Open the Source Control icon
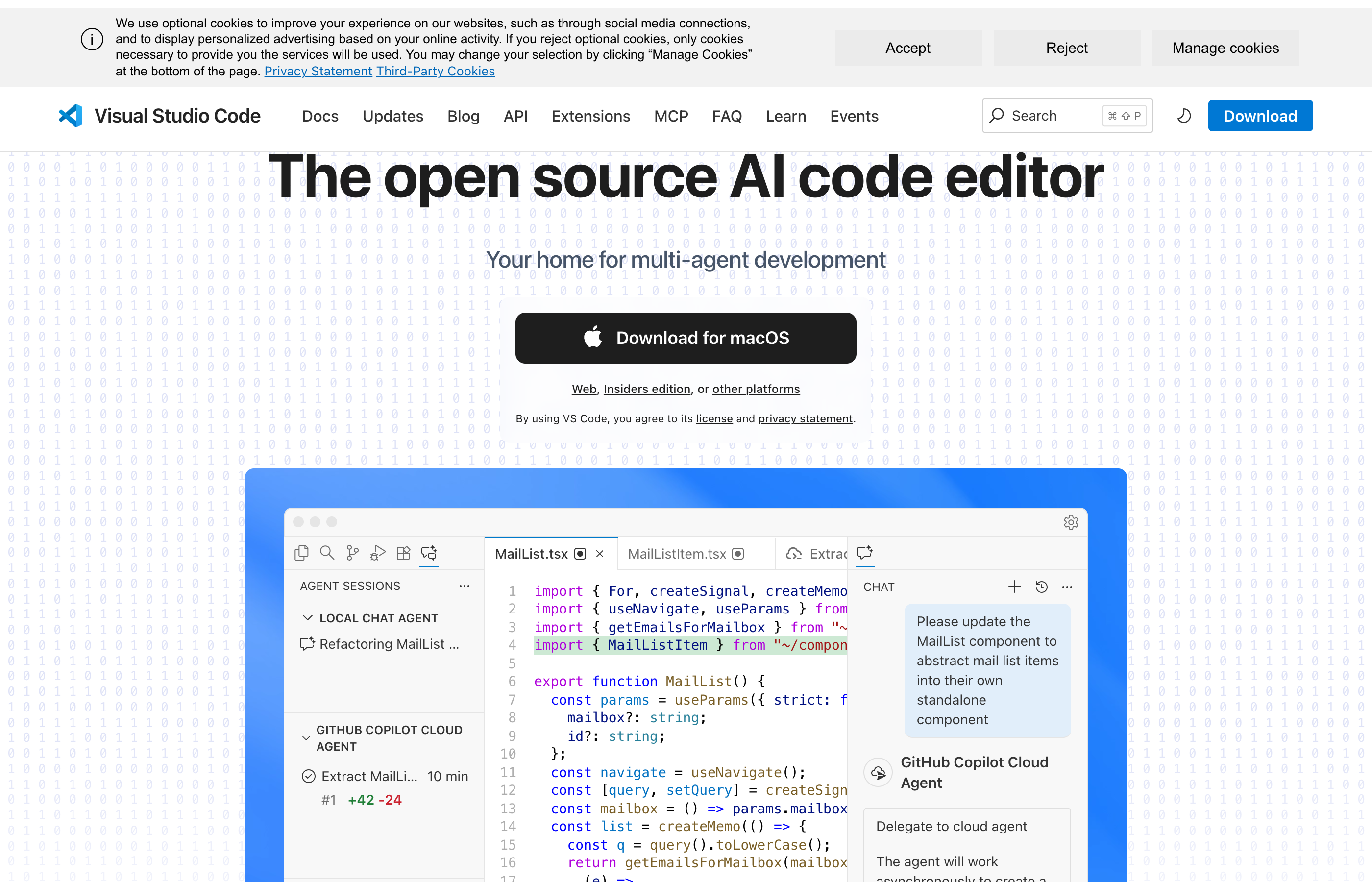1372x882 pixels. click(x=352, y=553)
